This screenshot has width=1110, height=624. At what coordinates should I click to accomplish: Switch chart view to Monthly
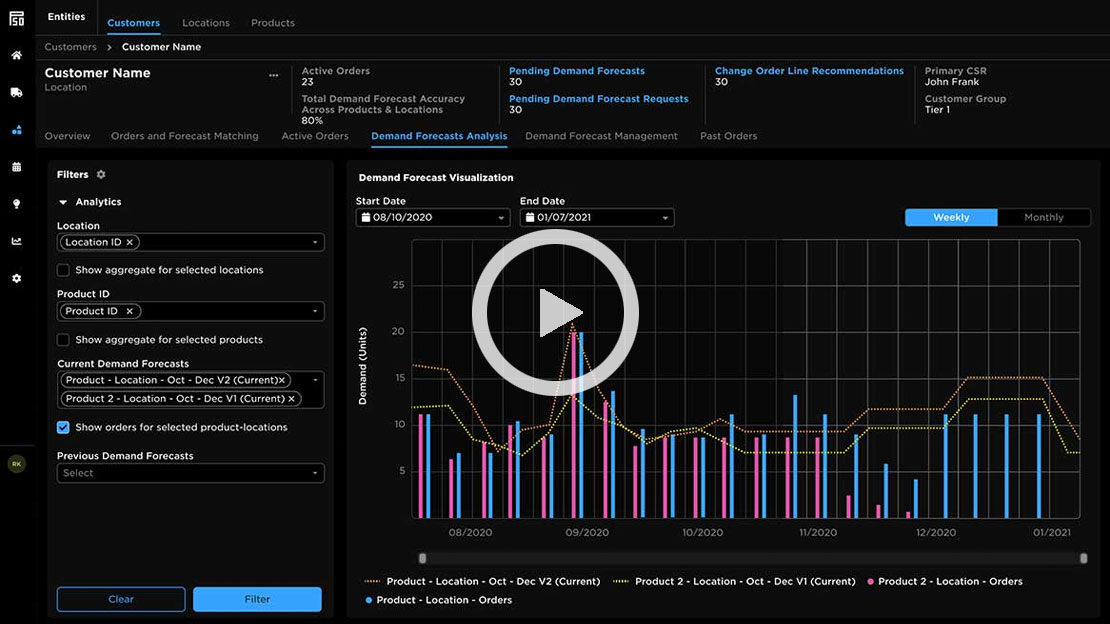[1043, 217]
